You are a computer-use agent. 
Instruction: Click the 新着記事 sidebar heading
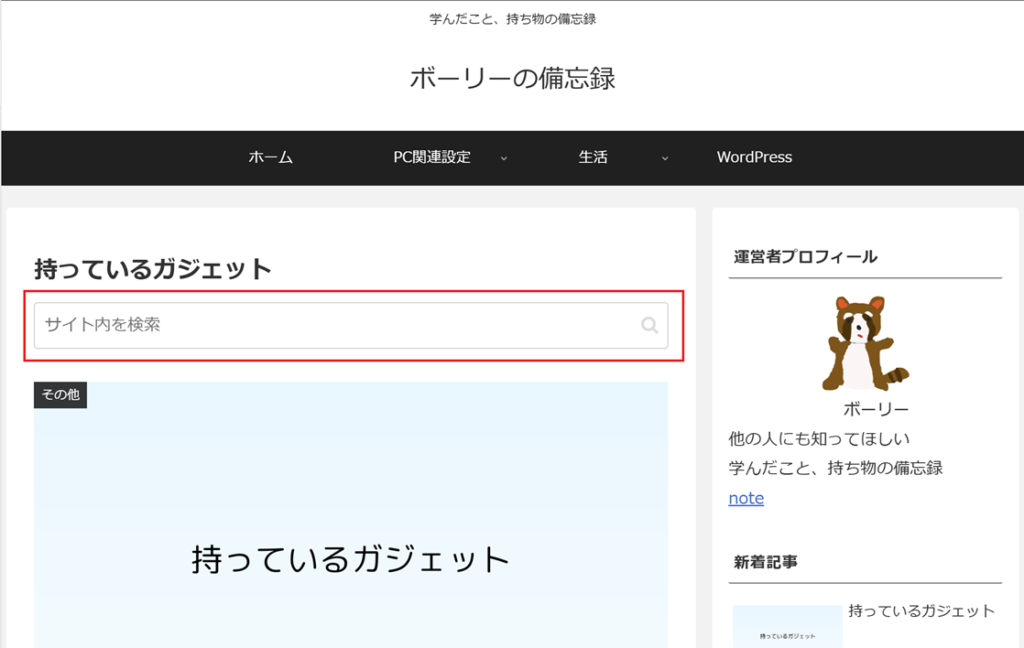[x=765, y=562]
